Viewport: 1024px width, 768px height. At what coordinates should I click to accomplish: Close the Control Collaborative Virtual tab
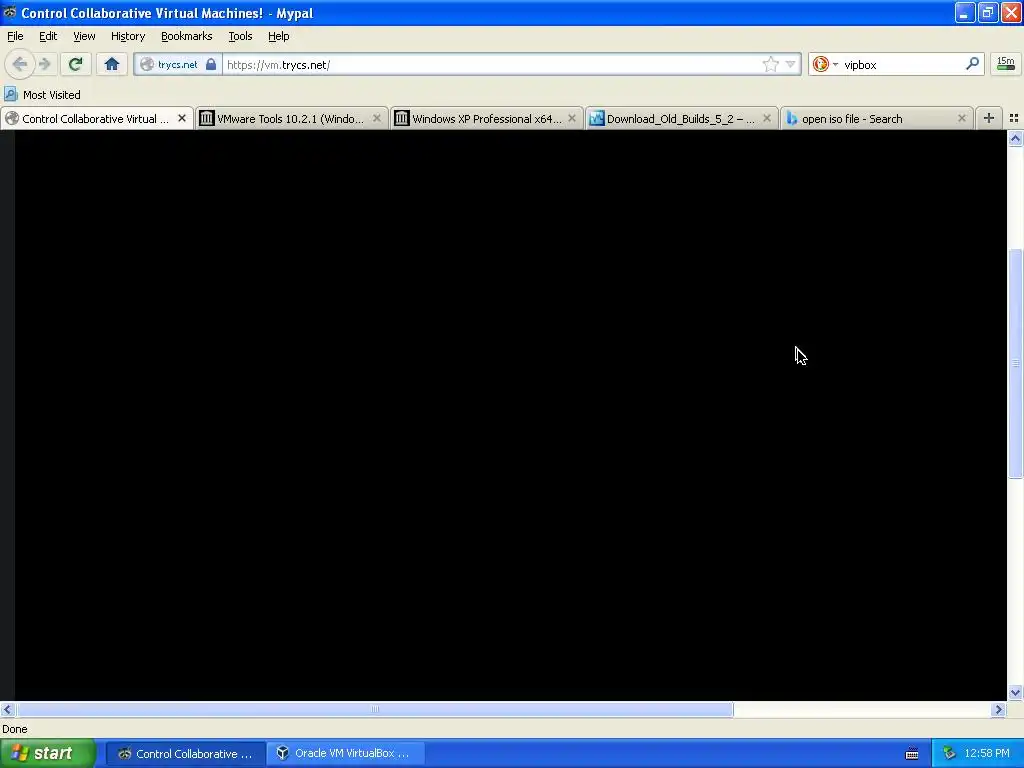click(182, 118)
